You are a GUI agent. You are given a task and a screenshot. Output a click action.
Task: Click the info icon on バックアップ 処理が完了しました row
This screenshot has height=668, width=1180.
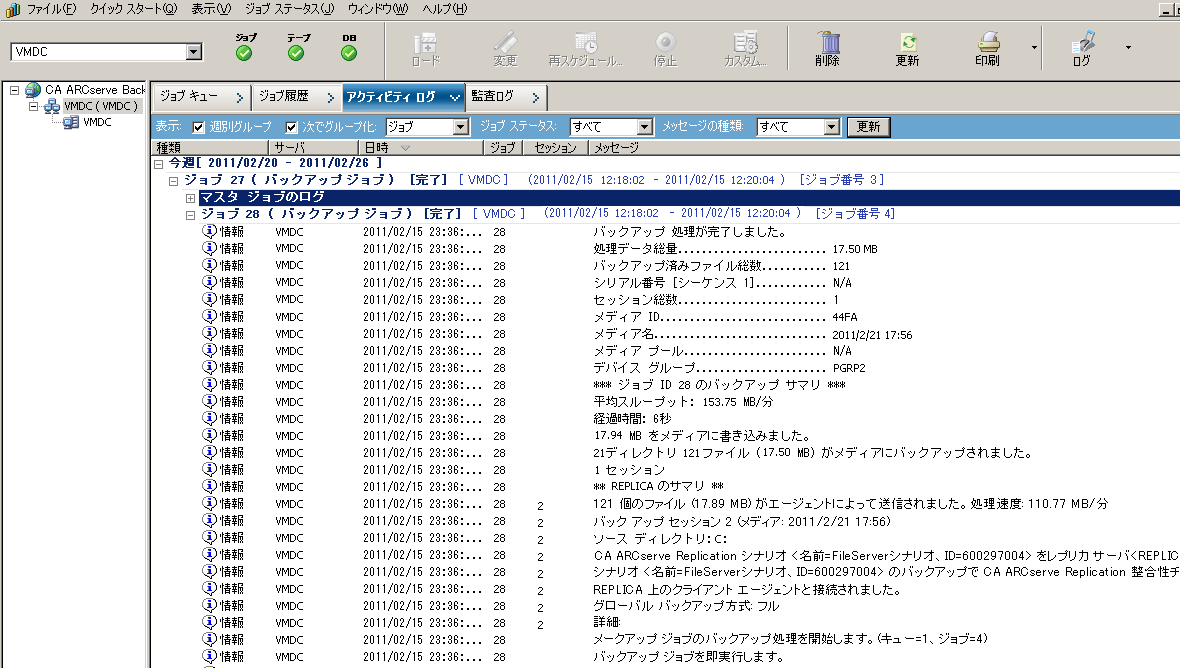click(x=210, y=231)
